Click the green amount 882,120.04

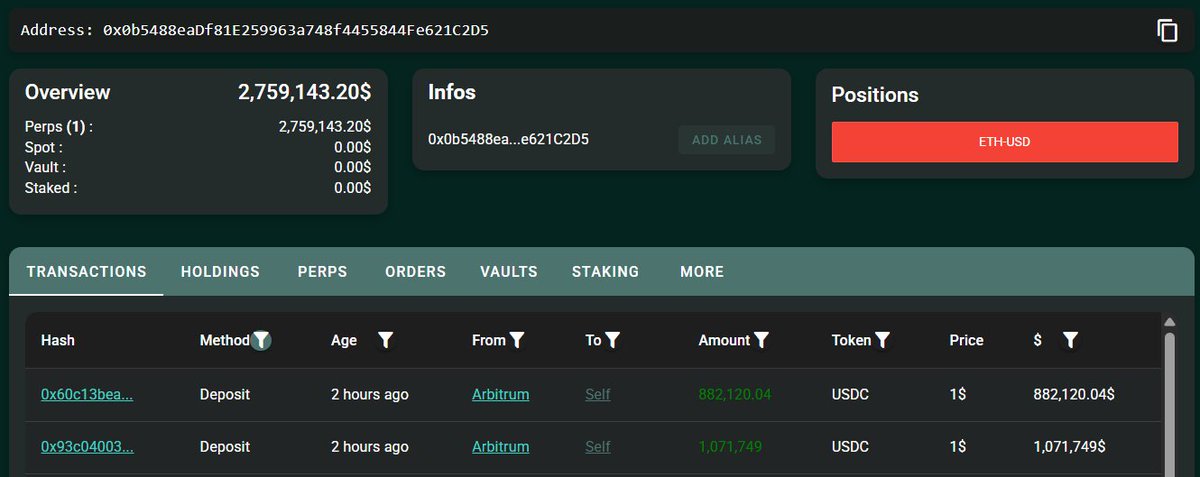[x=735, y=394]
